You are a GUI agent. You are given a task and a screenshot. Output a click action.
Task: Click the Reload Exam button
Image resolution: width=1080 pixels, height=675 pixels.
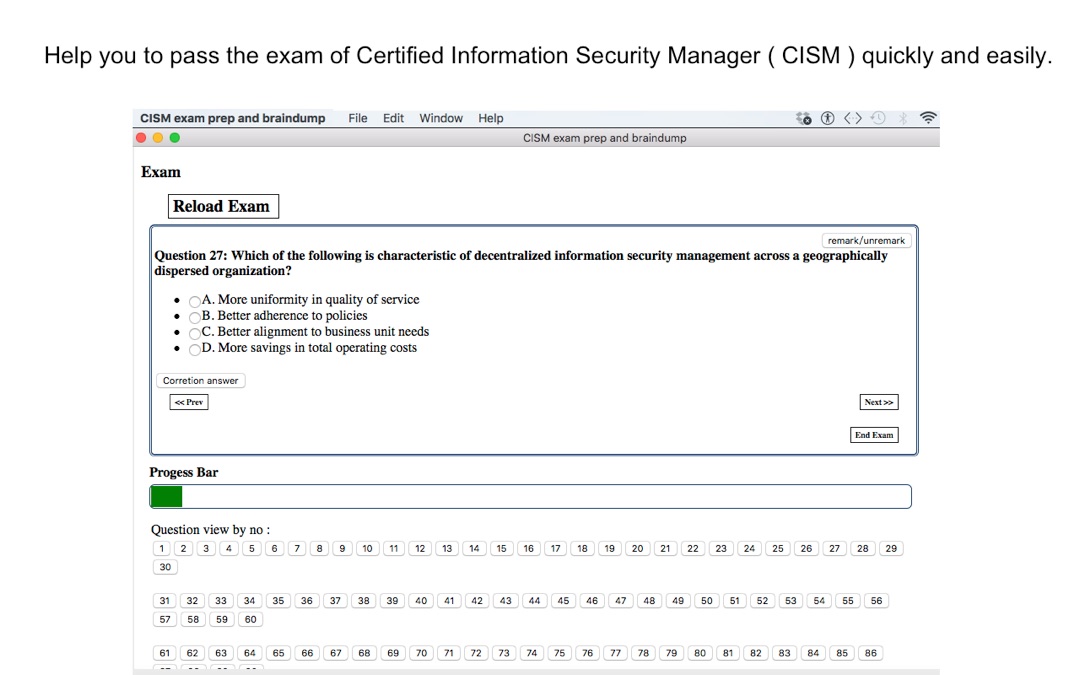click(222, 206)
